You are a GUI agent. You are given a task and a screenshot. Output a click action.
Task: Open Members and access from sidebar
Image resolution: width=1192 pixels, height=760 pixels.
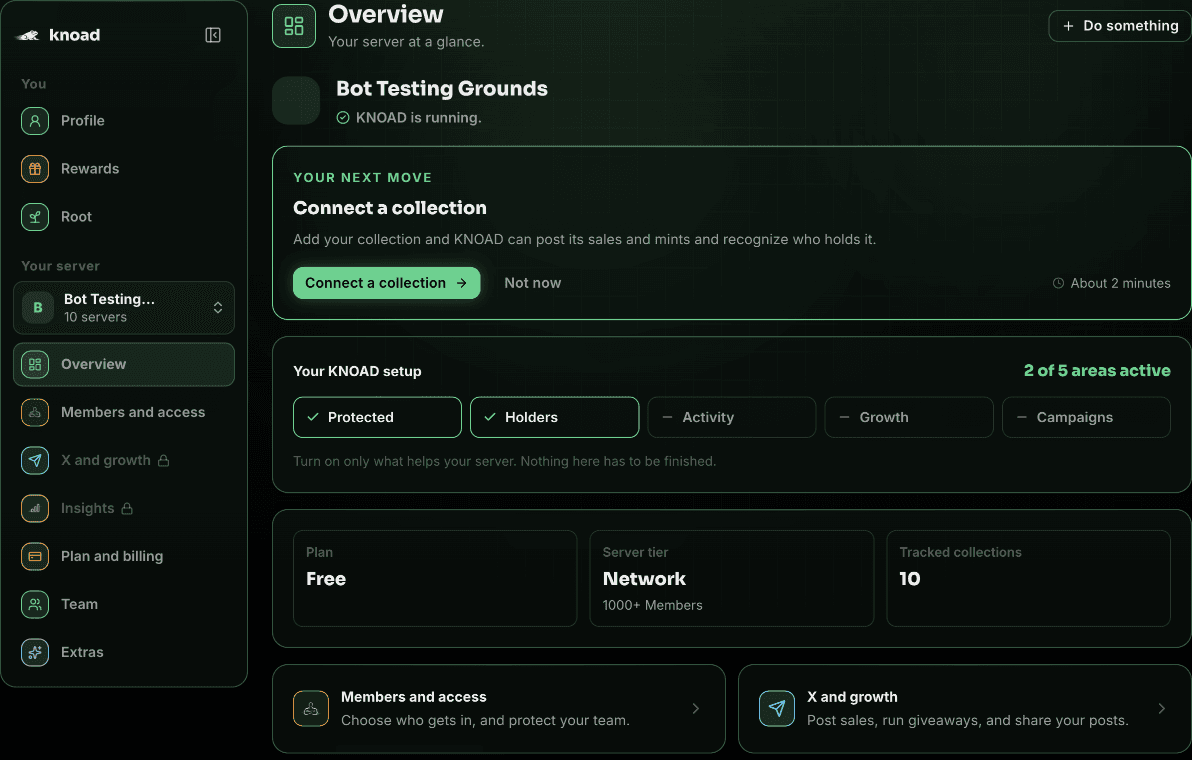coord(124,412)
